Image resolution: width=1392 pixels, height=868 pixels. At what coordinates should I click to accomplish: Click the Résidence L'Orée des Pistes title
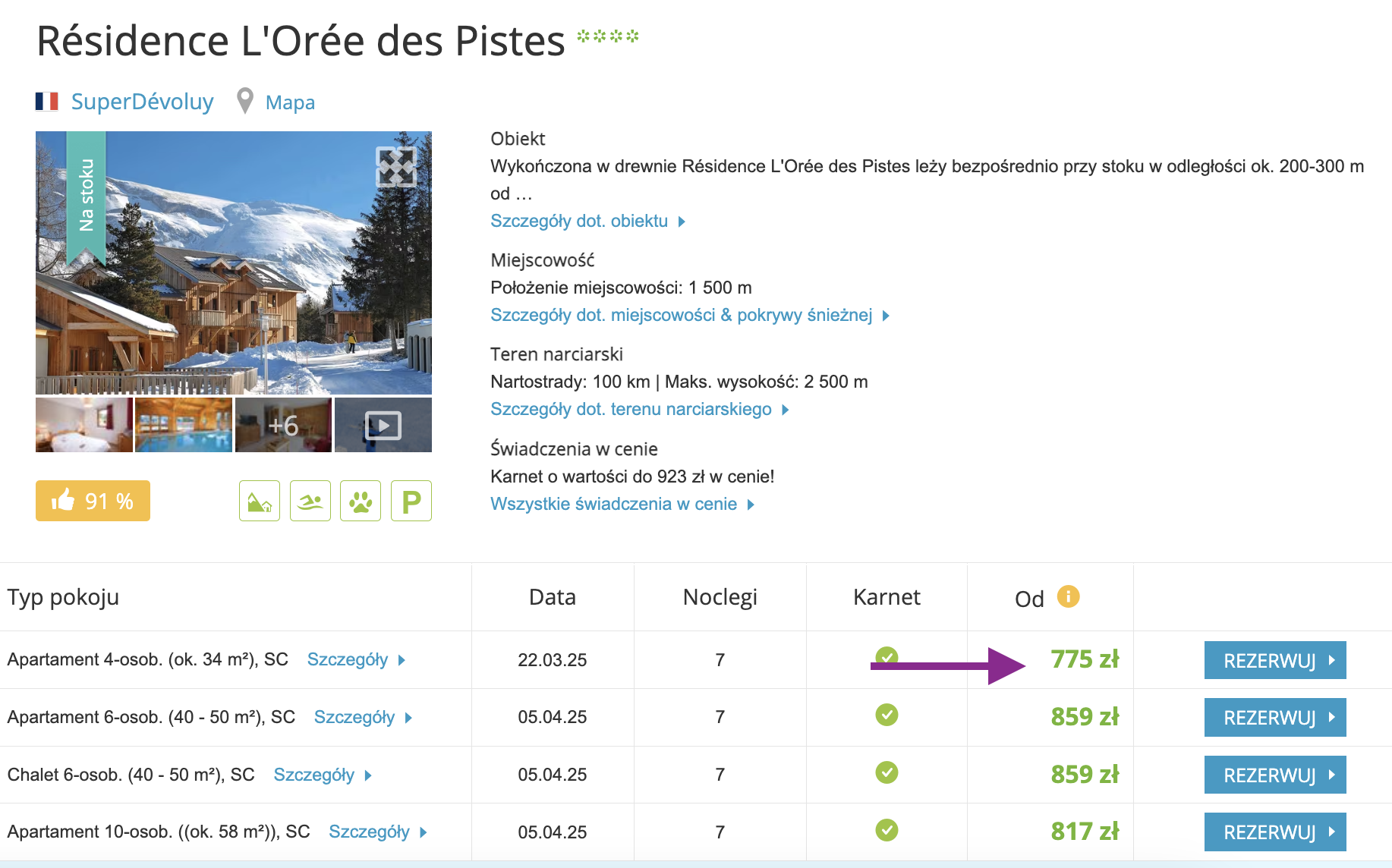pos(301,40)
